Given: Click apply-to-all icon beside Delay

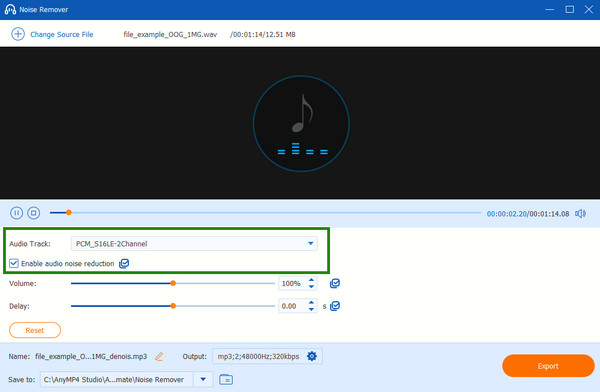Looking at the screenshot, I should 335,306.
